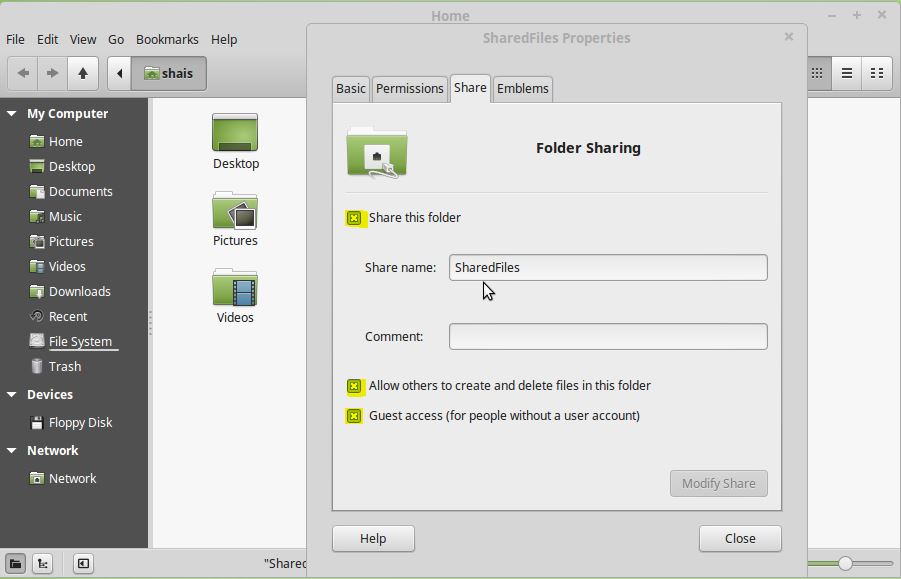The image size is (901, 579).
Task: Toggle allow others to create and delete files
Action: [356, 386]
